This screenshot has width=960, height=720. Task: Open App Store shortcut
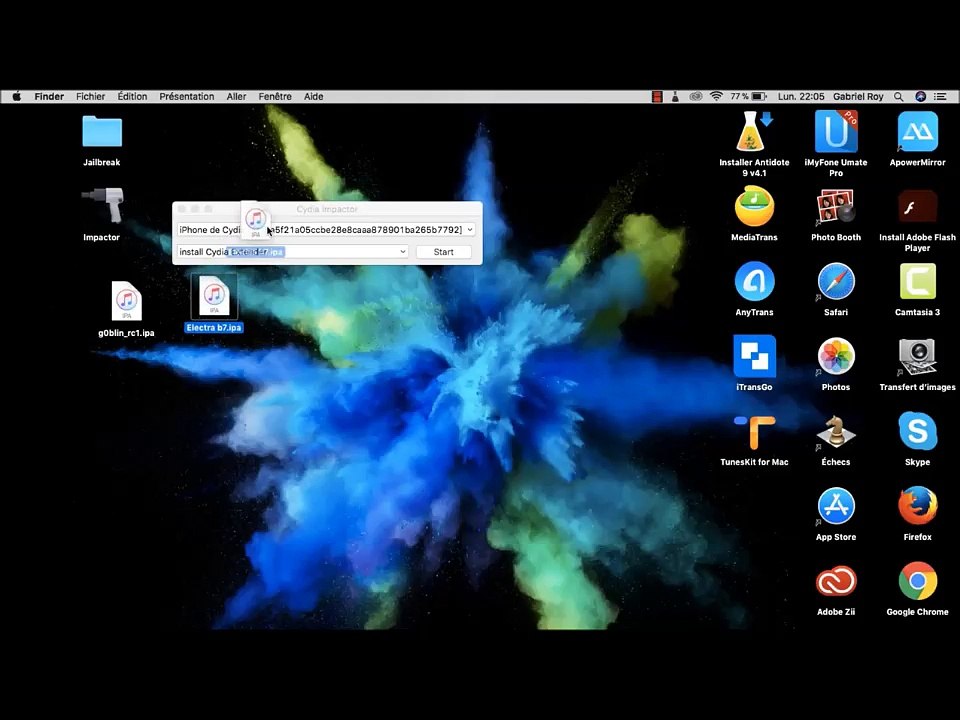click(x=836, y=506)
